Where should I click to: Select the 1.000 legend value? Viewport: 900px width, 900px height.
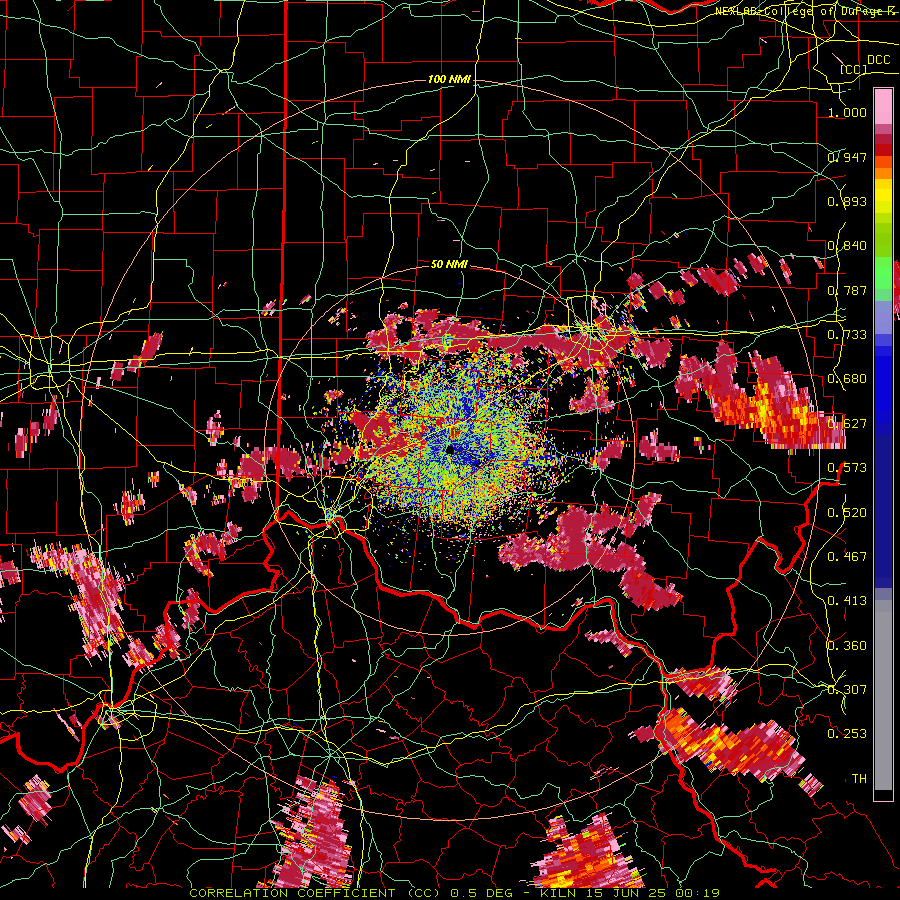(x=847, y=112)
